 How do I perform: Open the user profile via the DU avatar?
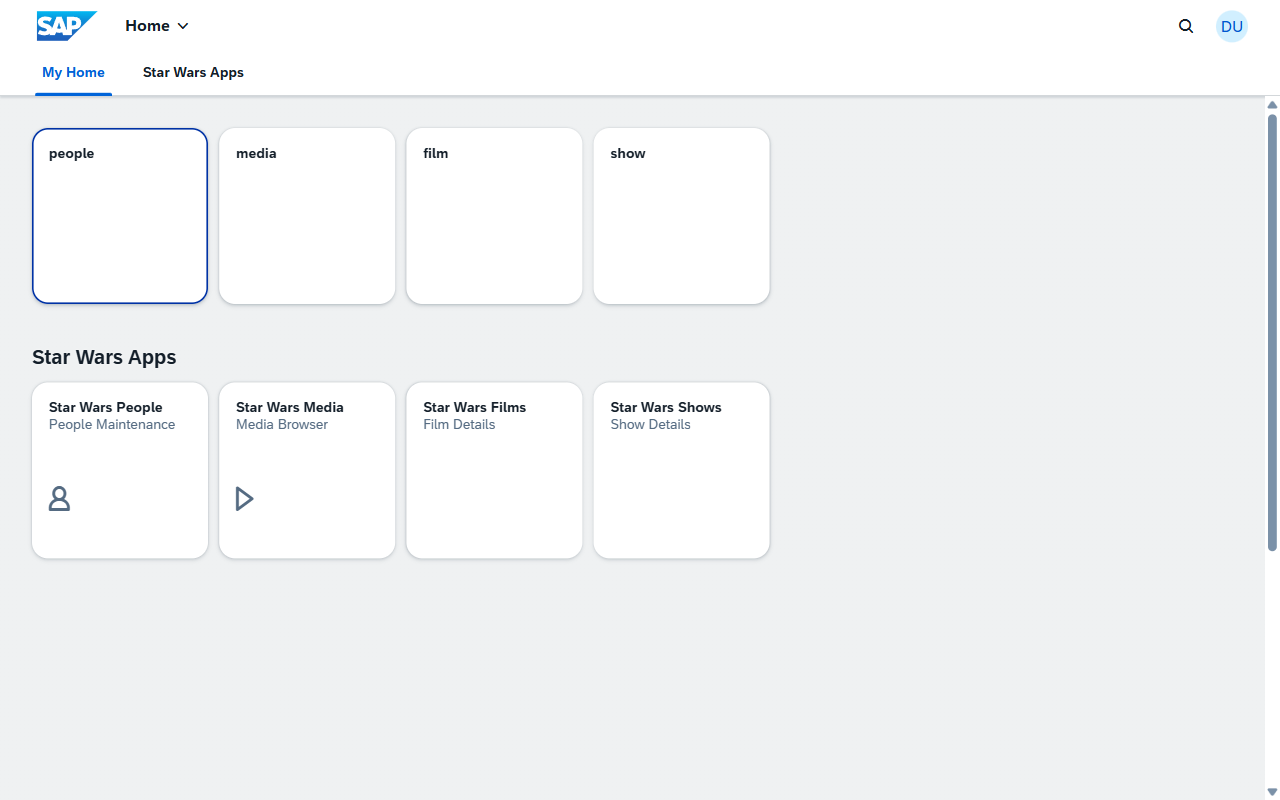(1232, 26)
